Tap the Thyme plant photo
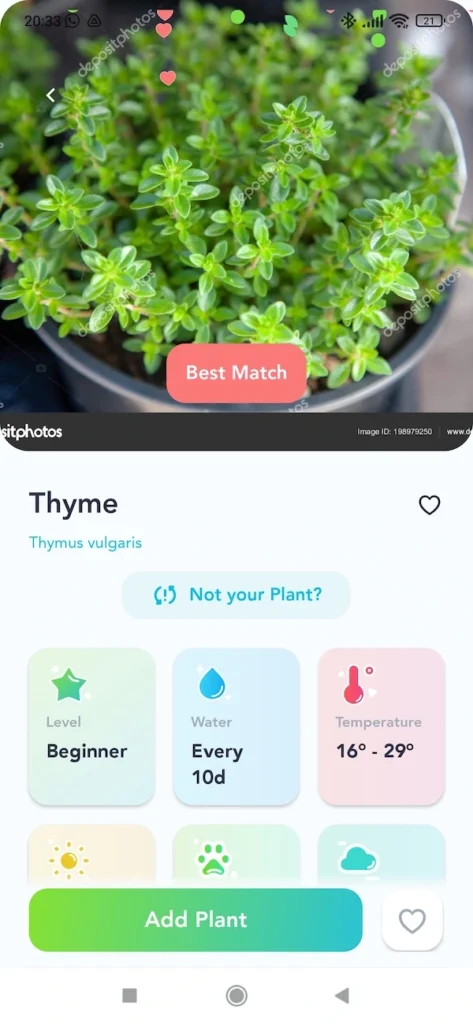This screenshot has height=1024, width=473. pos(236,209)
